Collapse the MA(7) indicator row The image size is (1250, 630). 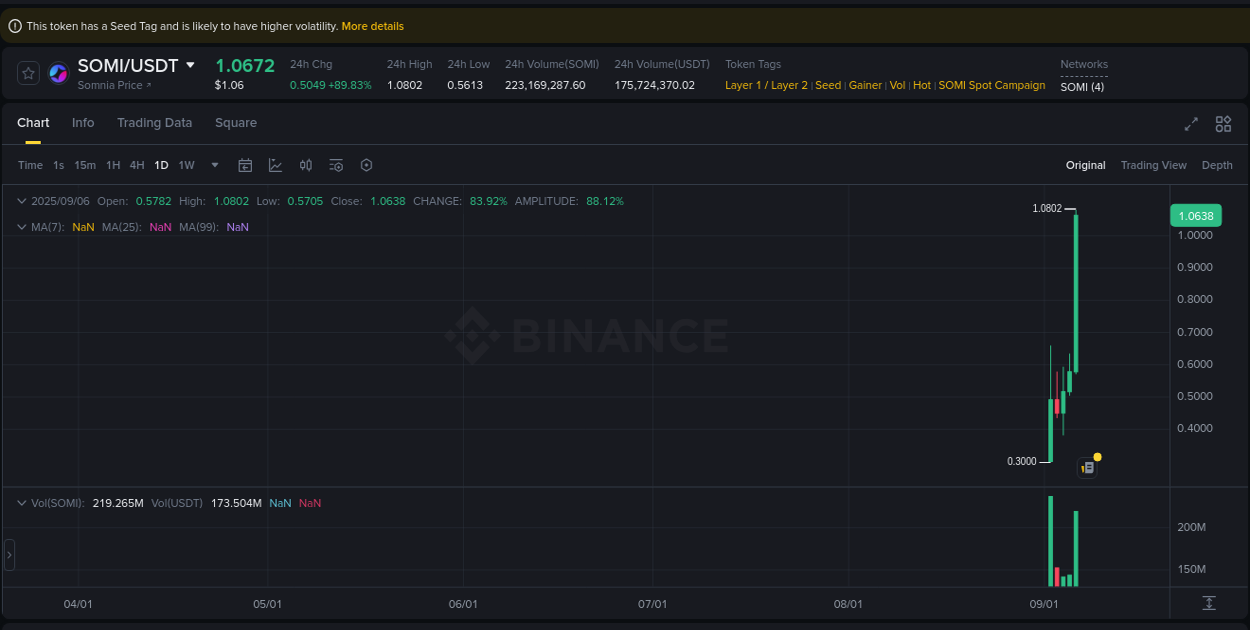point(21,227)
